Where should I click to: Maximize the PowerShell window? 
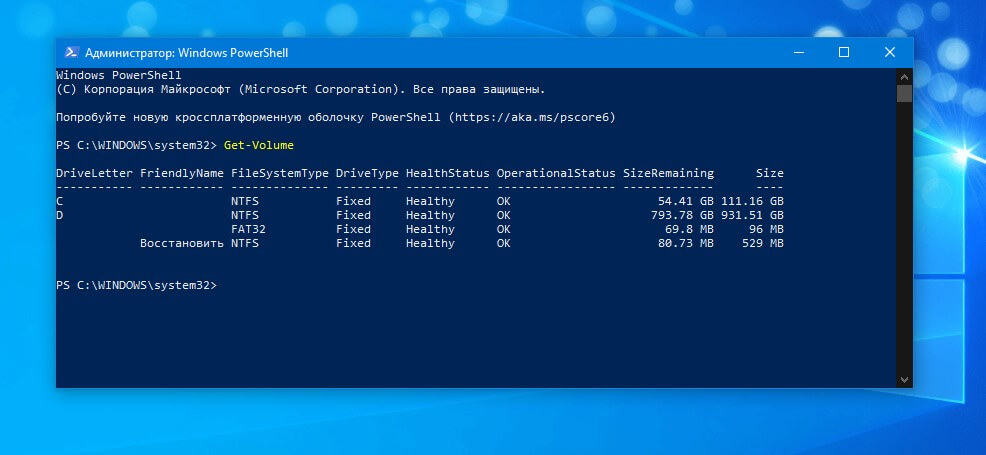pos(844,53)
